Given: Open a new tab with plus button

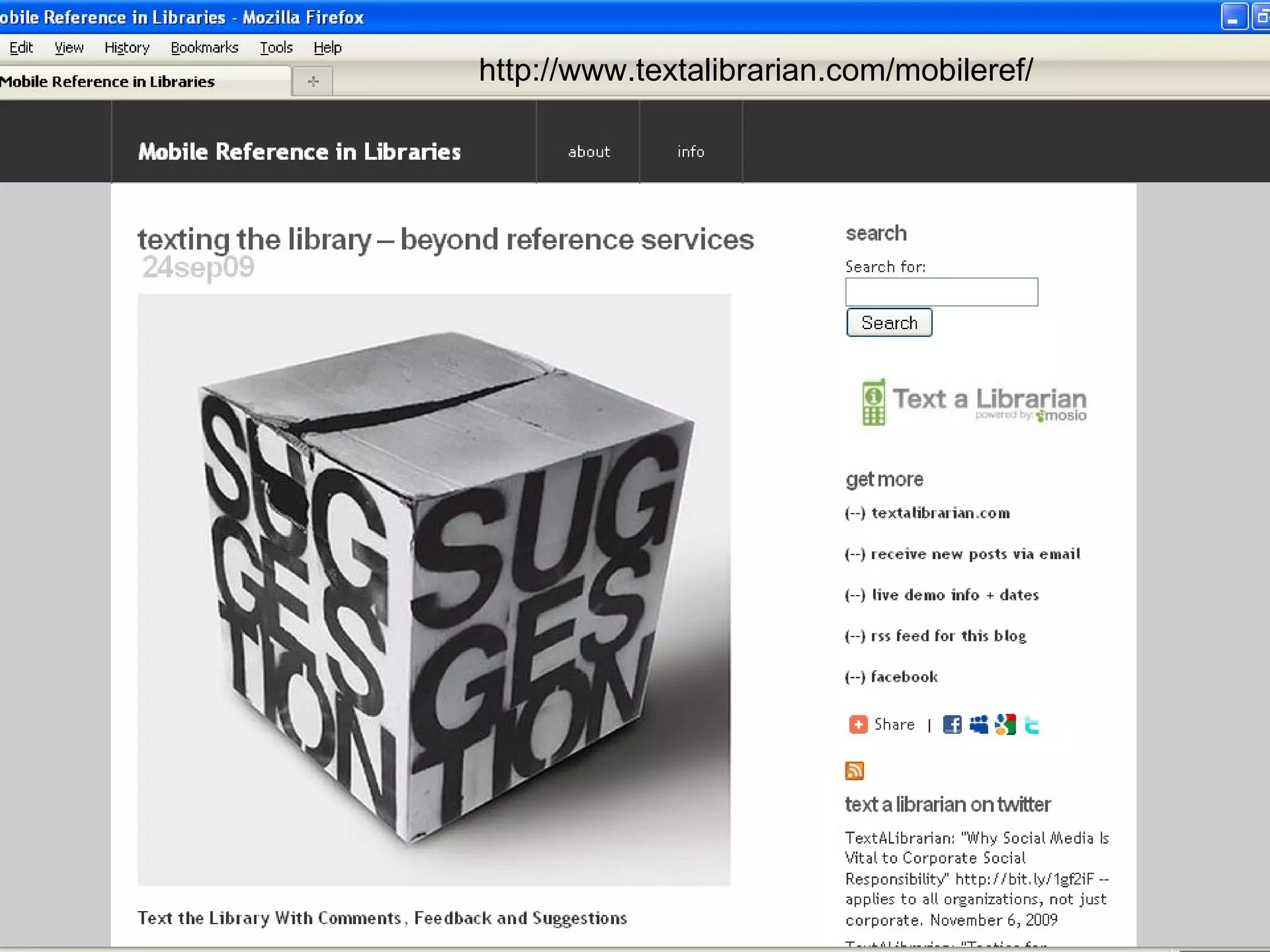Looking at the screenshot, I should pos(313,81).
